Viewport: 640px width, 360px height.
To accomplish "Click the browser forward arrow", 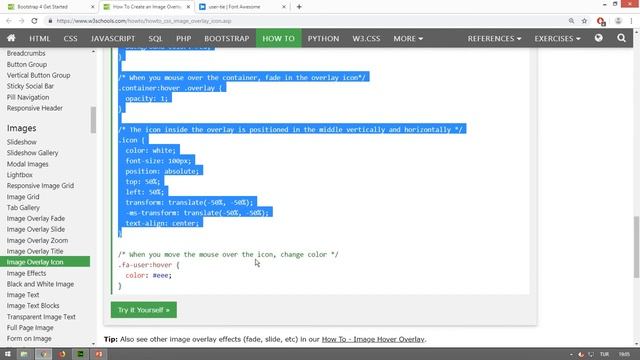I will pyautogui.click(x=21, y=21).
